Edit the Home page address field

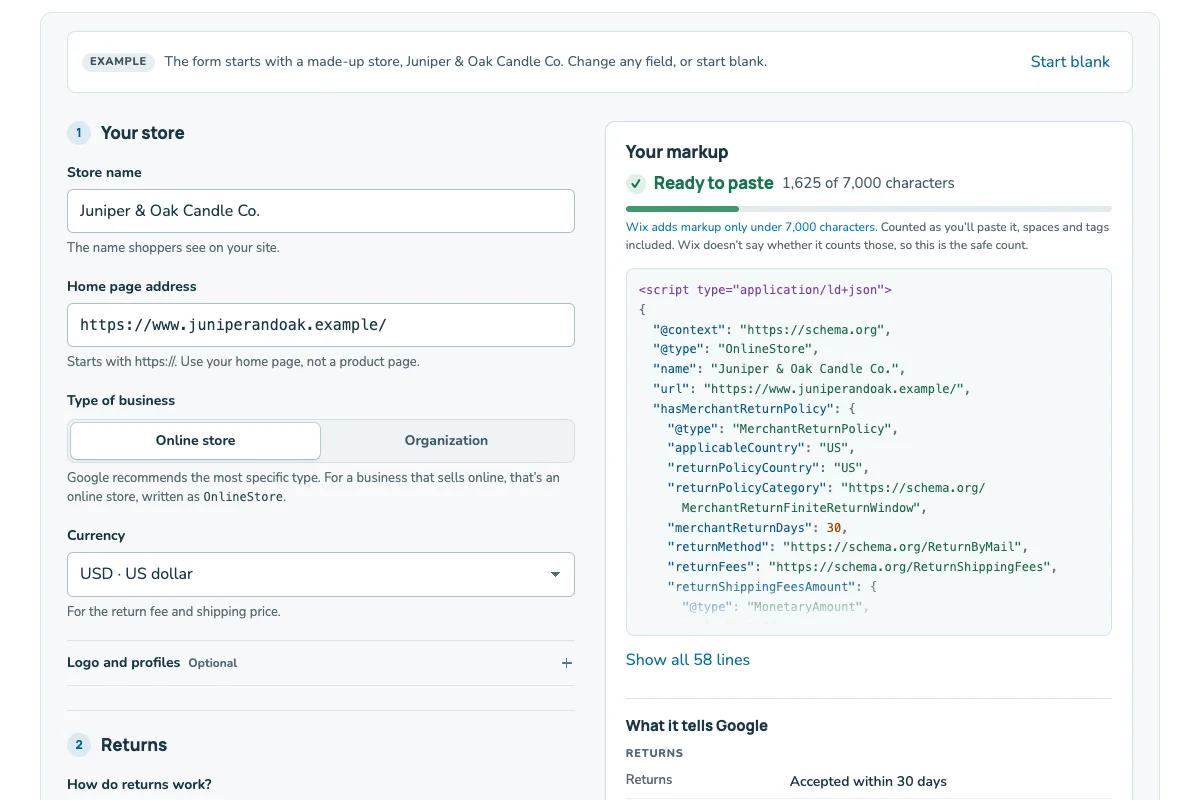tap(321, 325)
